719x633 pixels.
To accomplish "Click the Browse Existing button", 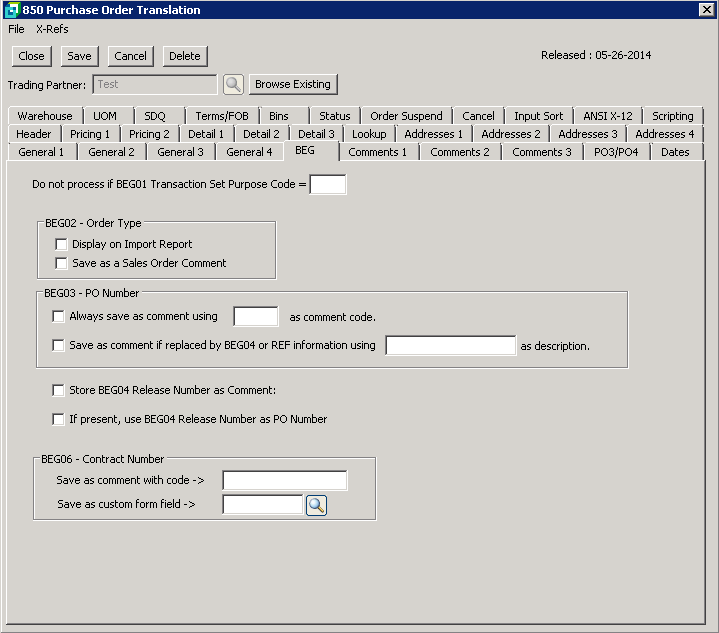I will point(293,84).
